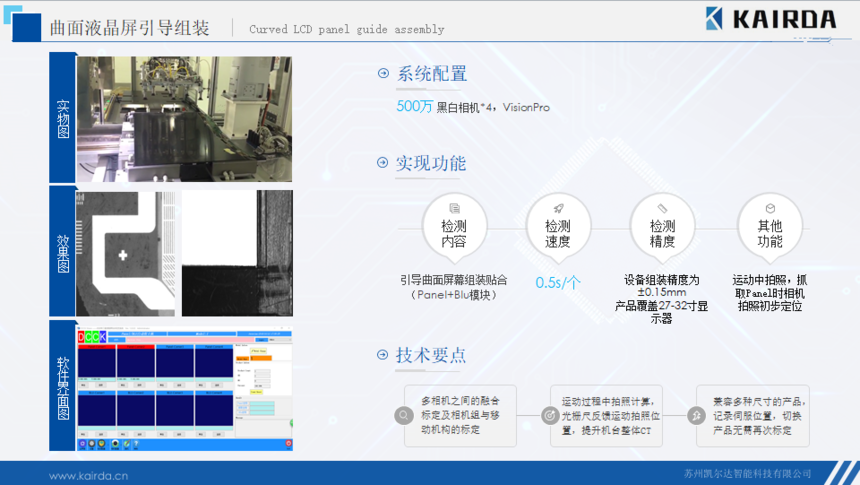
Task: Click the 引导曲面屏幕组装贴合 text
Action: click(454, 280)
